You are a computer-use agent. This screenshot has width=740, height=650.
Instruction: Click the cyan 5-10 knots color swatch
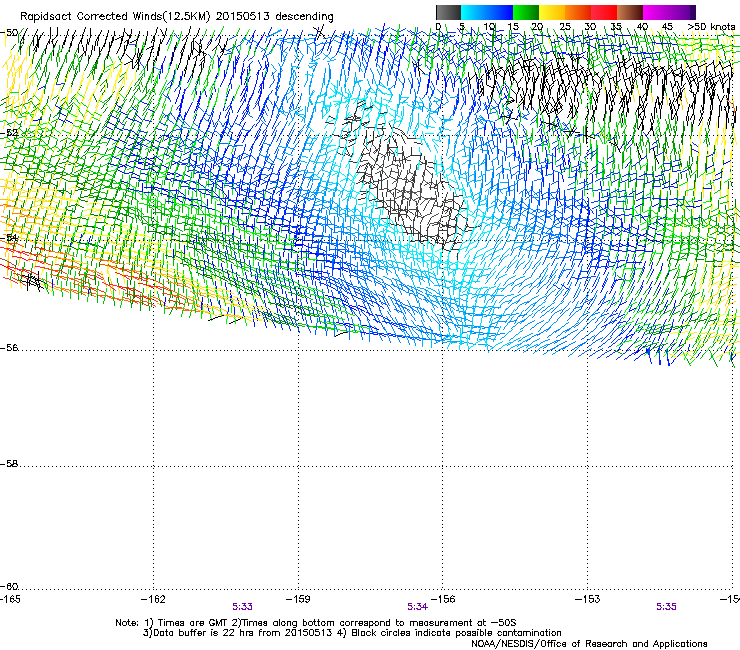(x=474, y=12)
